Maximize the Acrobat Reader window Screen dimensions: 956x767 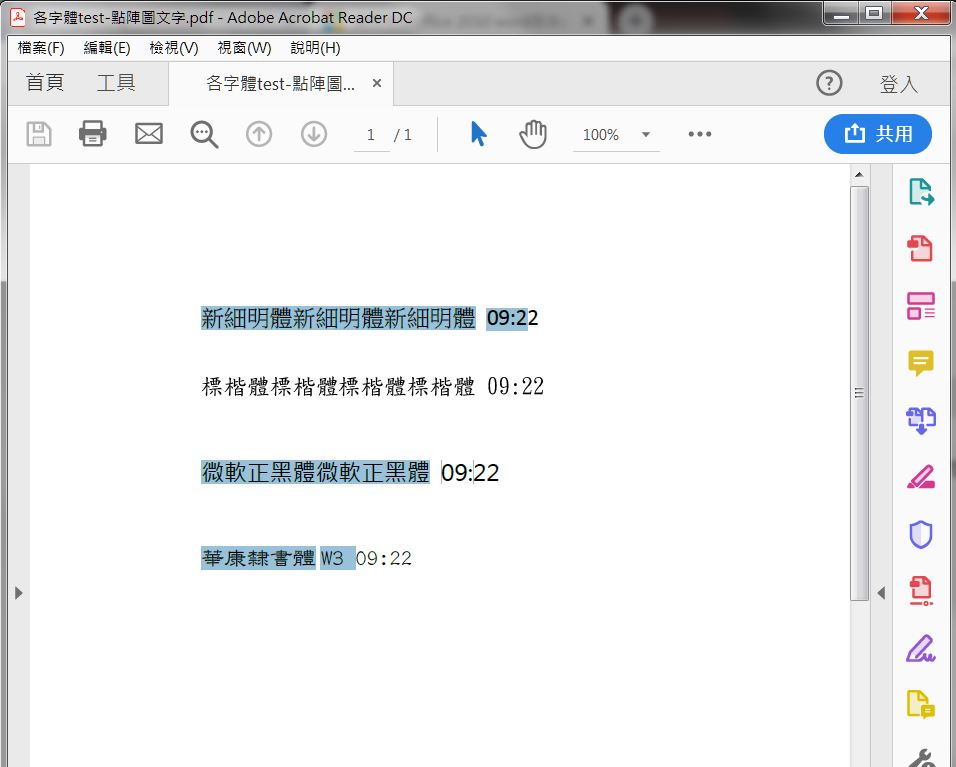[874, 13]
